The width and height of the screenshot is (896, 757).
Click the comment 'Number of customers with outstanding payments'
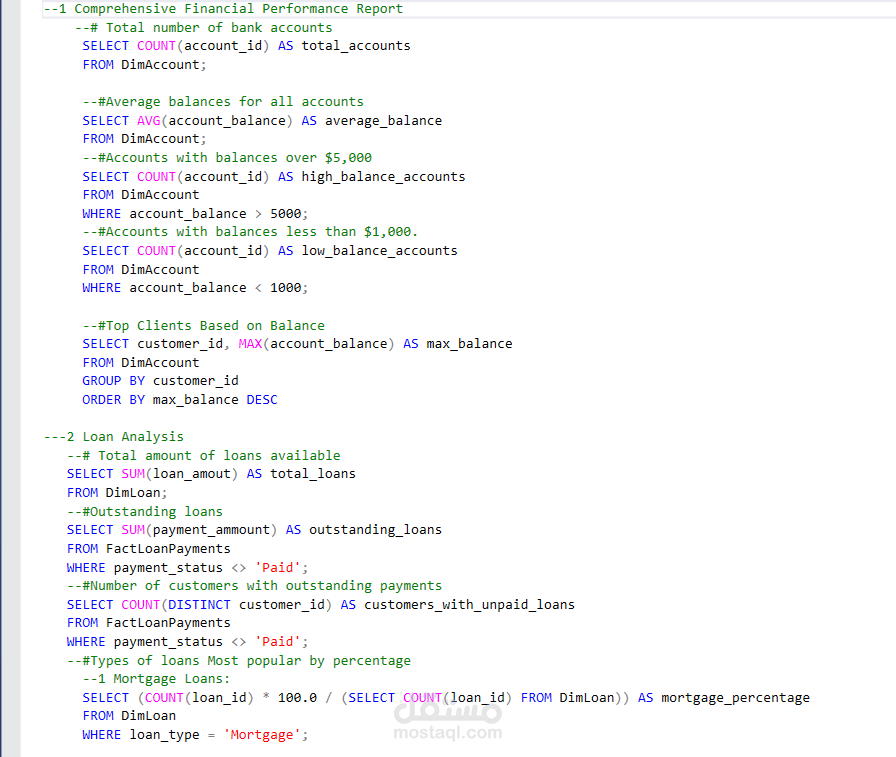point(266,586)
